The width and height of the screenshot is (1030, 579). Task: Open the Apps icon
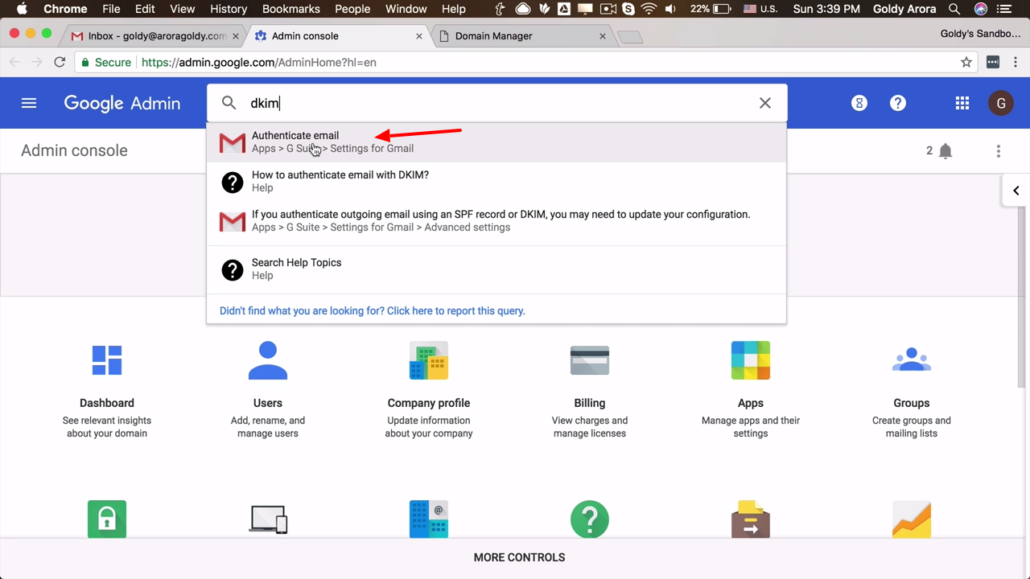[x=750, y=360]
